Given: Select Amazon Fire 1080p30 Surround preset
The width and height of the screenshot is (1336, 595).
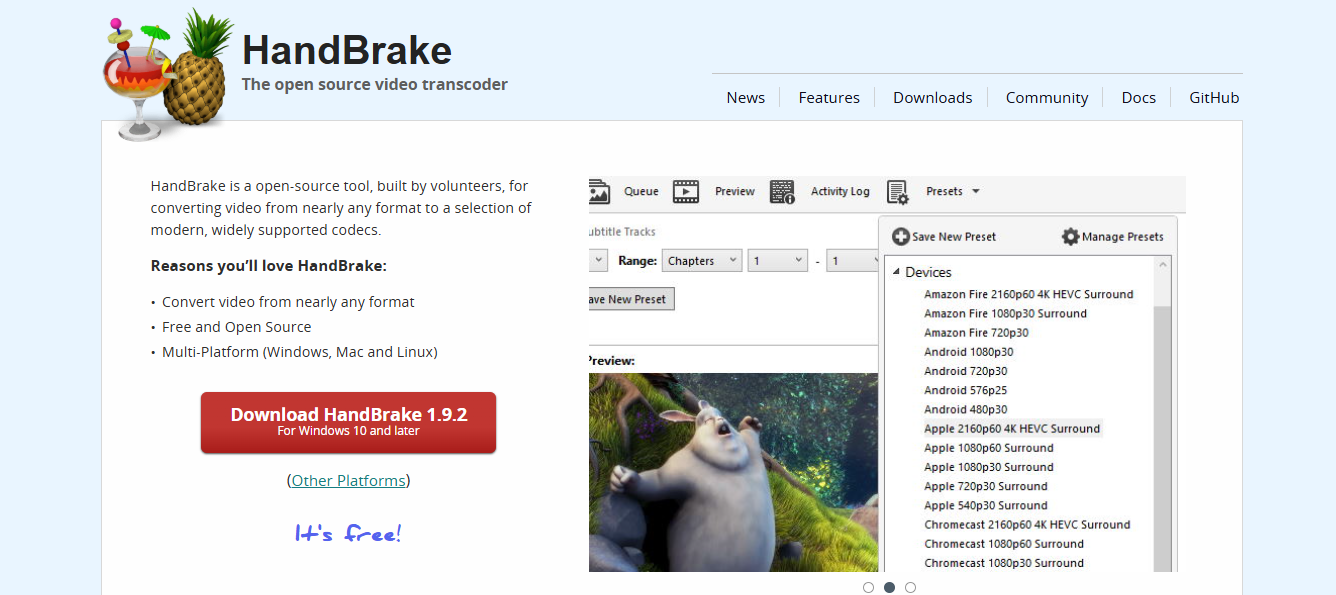Looking at the screenshot, I should (1005, 313).
